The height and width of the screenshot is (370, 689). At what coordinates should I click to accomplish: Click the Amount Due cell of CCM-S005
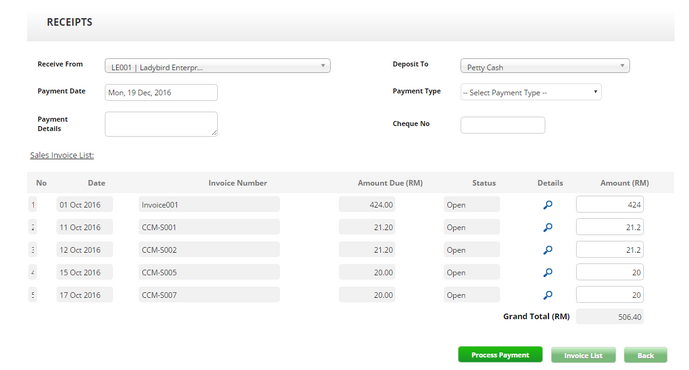(x=367, y=272)
